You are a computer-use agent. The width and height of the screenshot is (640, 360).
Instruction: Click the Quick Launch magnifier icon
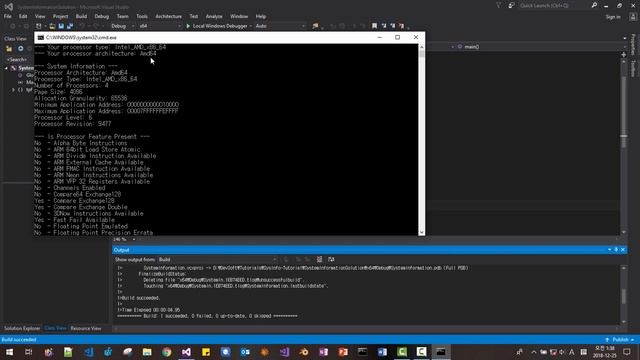tap(594, 5)
